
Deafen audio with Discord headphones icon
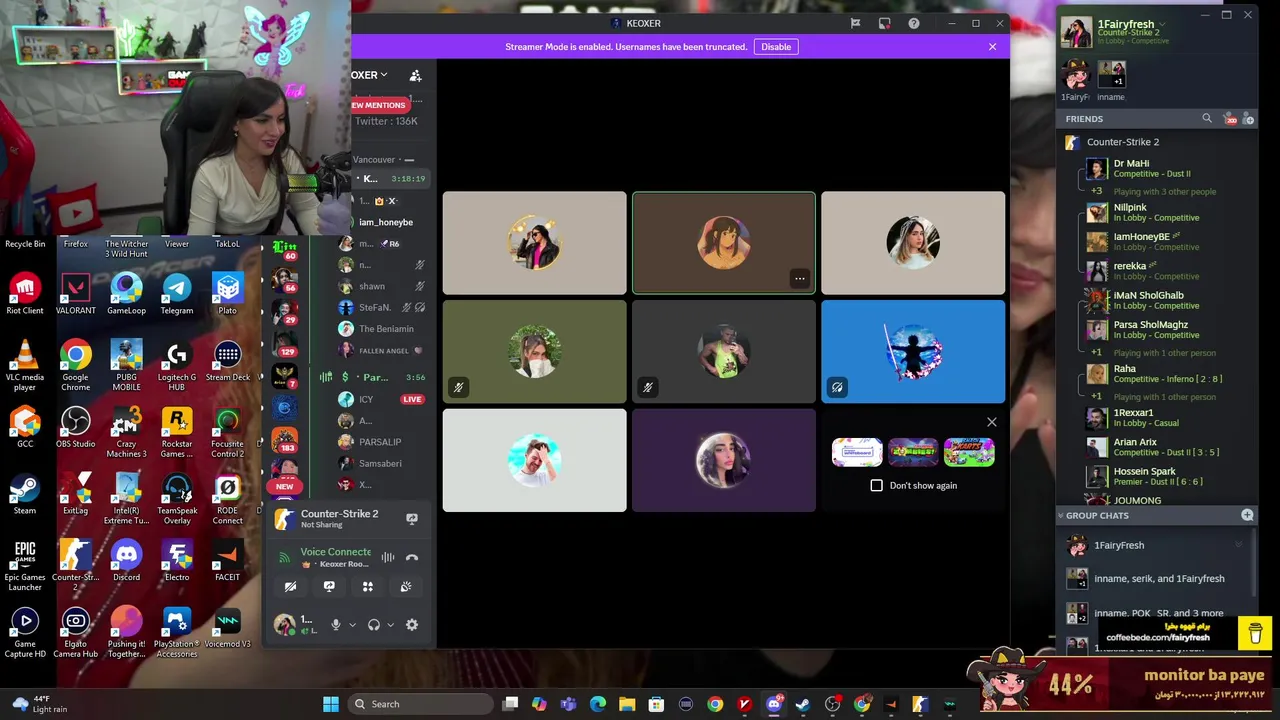pos(374,625)
